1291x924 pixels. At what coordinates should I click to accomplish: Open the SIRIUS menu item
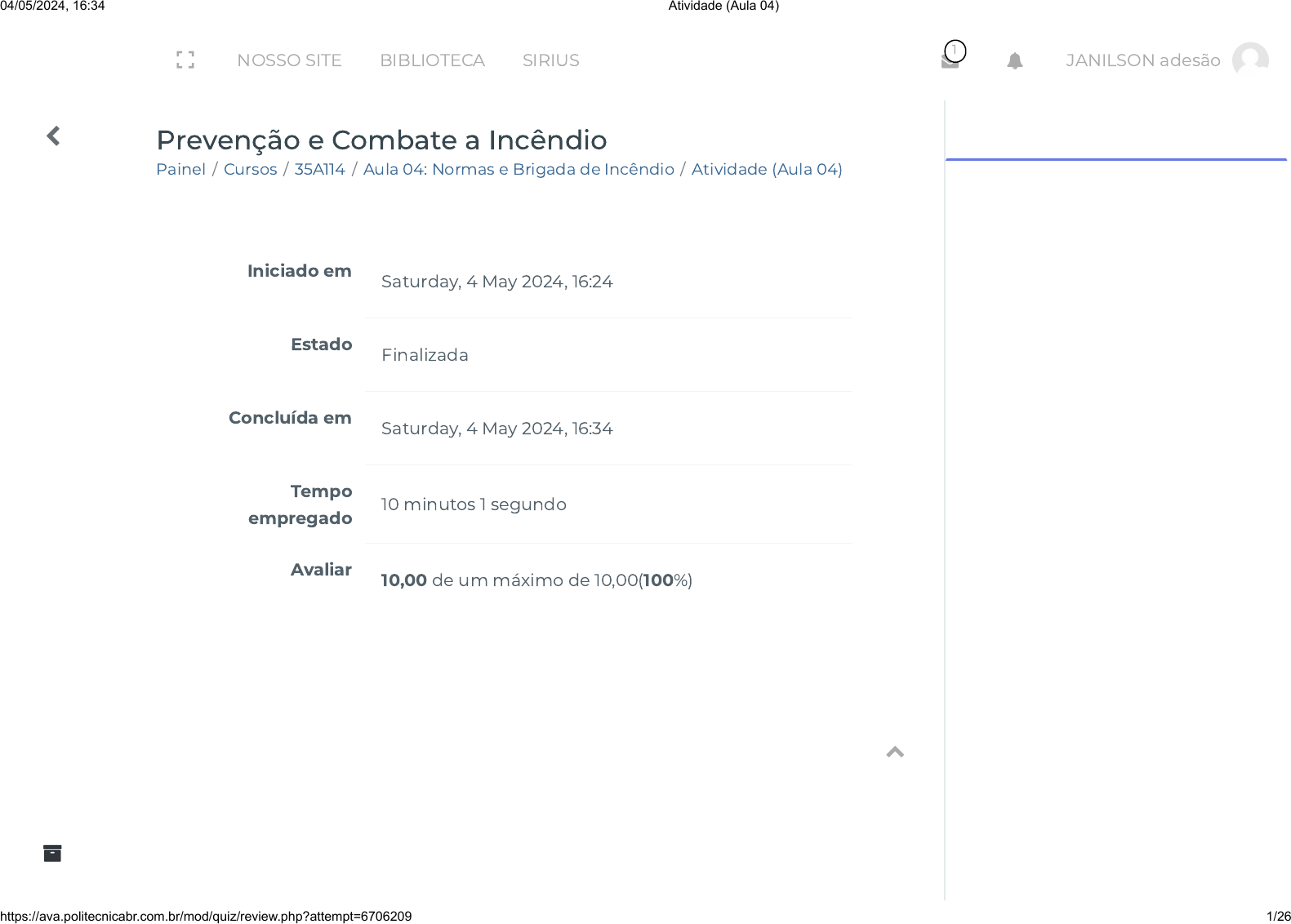coord(550,60)
